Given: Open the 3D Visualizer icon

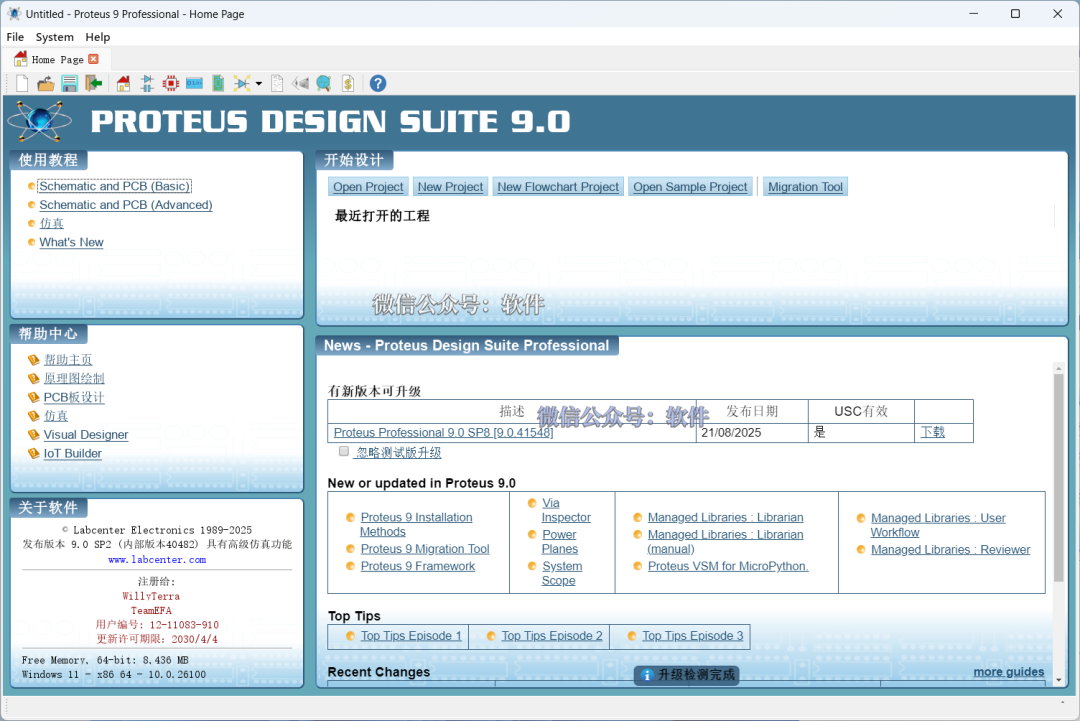Looking at the screenshot, I should pyautogui.click(x=194, y=83).
